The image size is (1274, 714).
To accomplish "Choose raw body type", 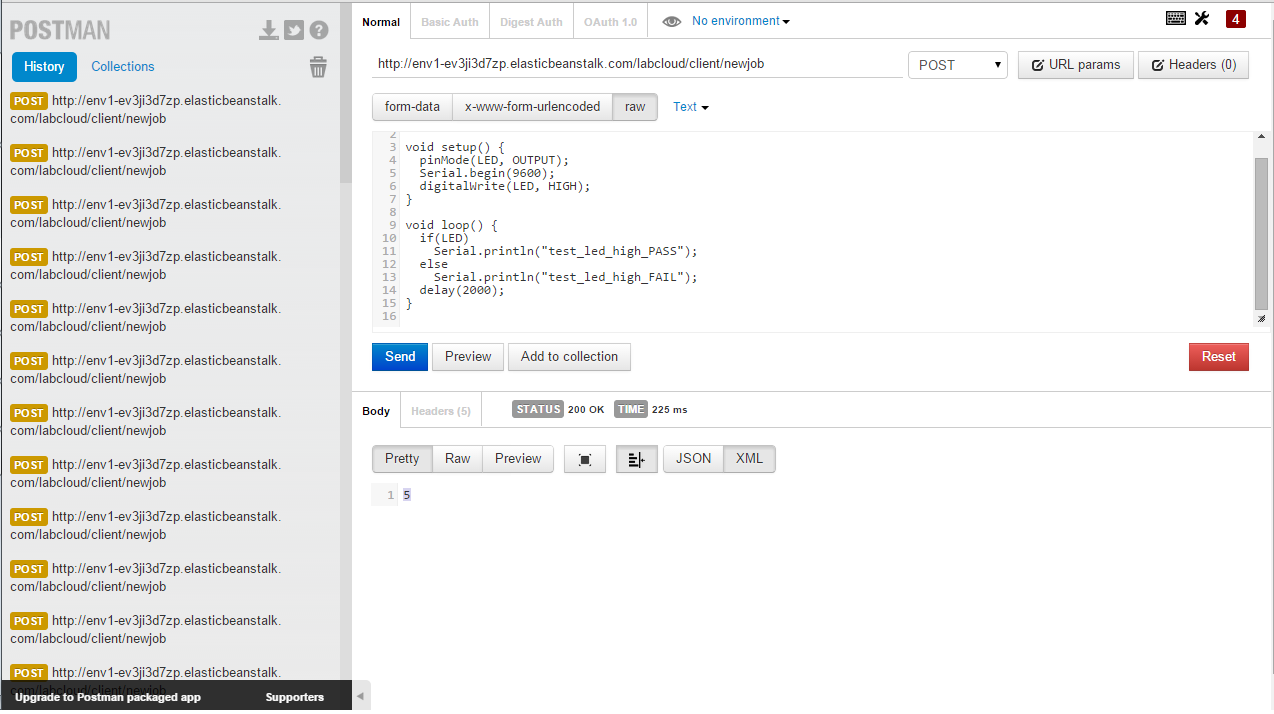I will (x=635, y=107).
